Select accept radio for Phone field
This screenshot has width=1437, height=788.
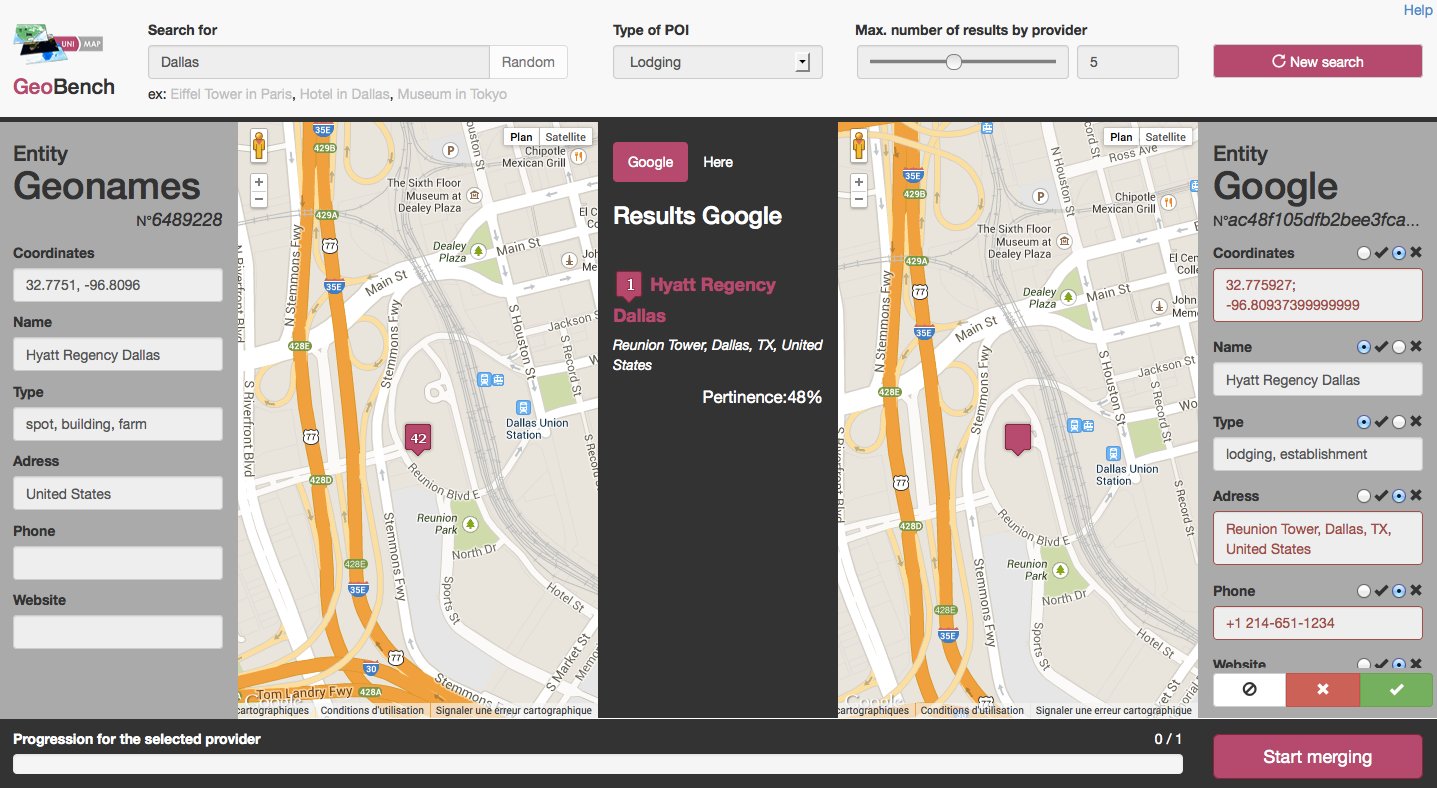(x=1364, y=591)
